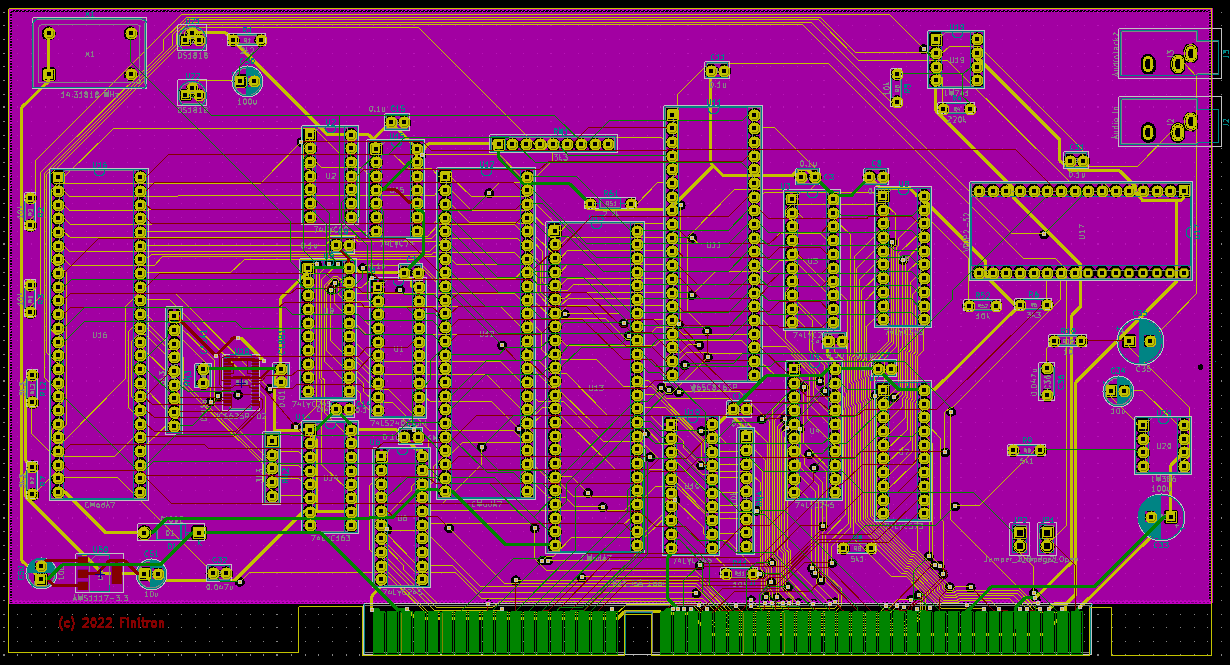Select the U3 chip footprint

click(812, 261)
